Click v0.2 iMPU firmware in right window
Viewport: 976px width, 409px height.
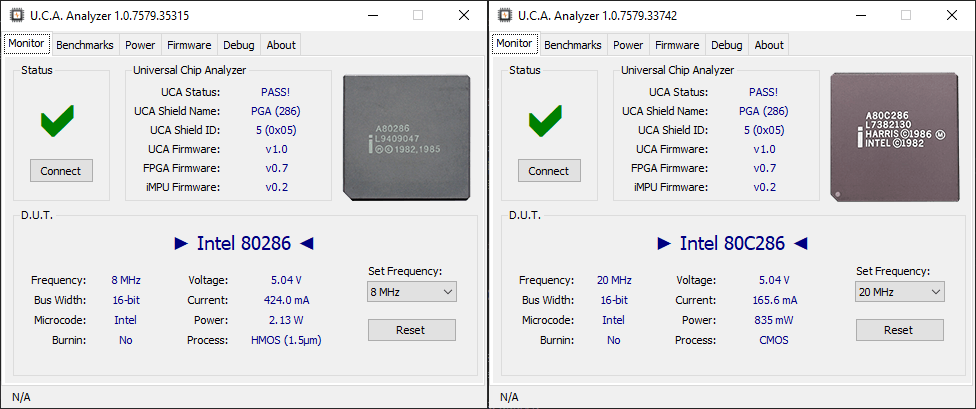[765, 187]
